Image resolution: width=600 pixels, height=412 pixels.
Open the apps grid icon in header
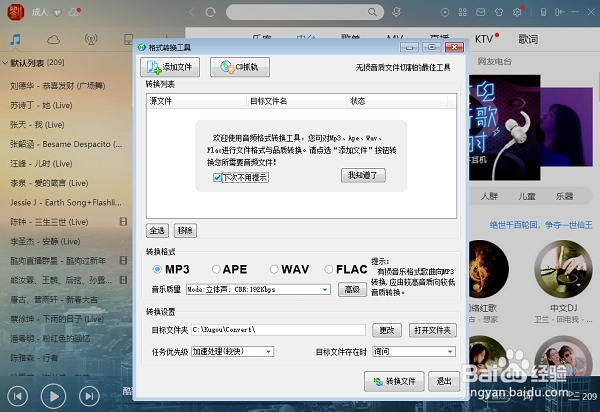463,12
